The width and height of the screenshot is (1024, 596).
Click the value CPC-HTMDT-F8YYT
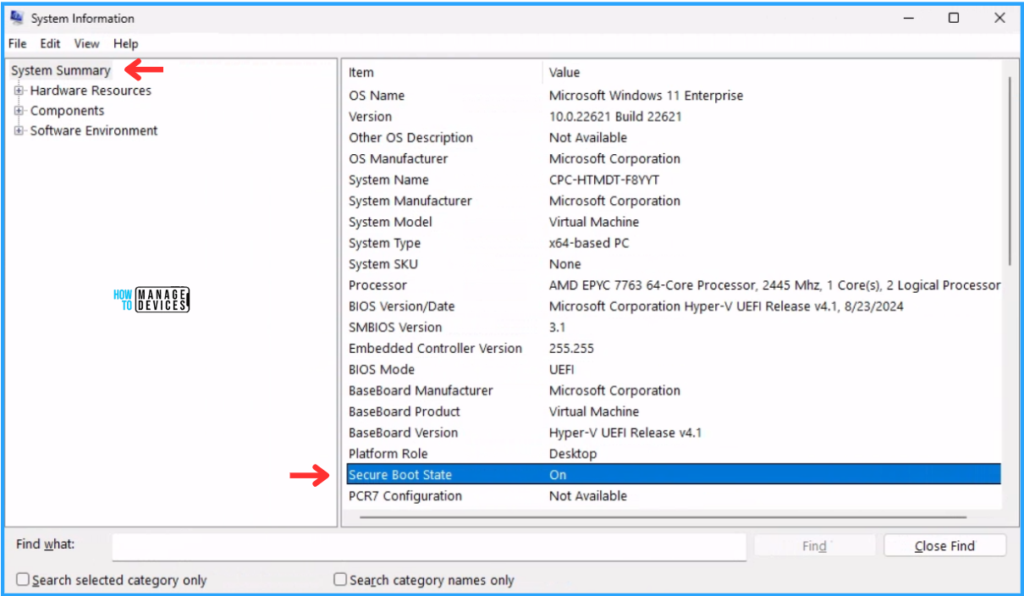click(604, 180)
